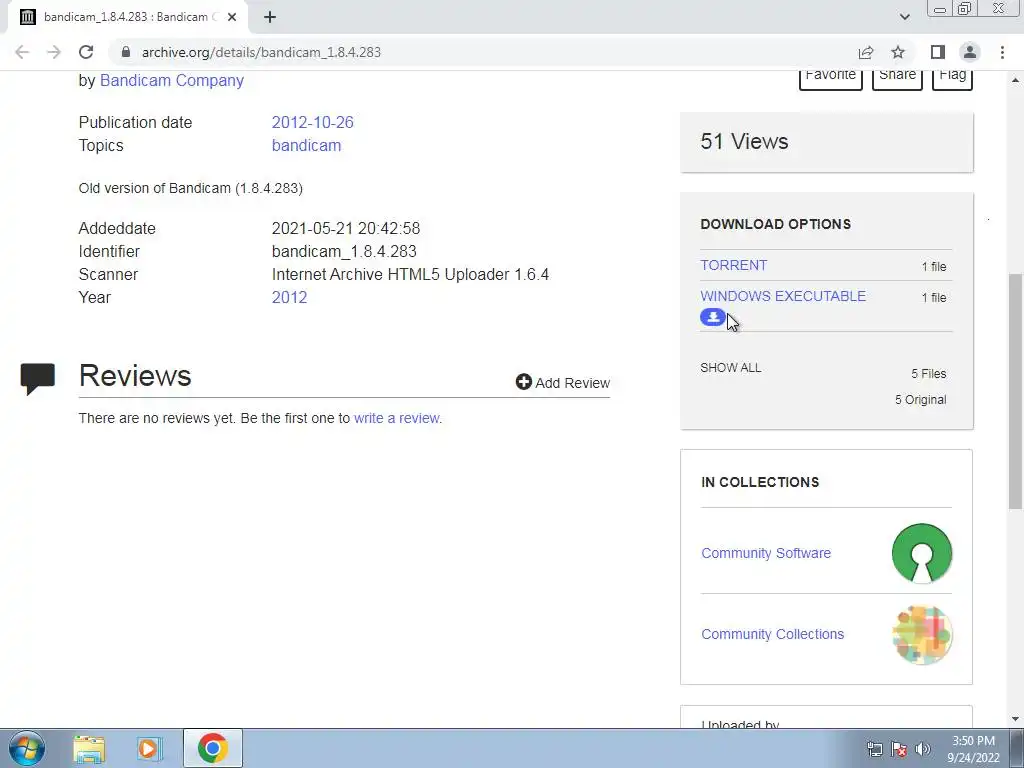Screen dimensions: 1024x768
Task: Open the 2012 year link
Action: pos(289,297)
